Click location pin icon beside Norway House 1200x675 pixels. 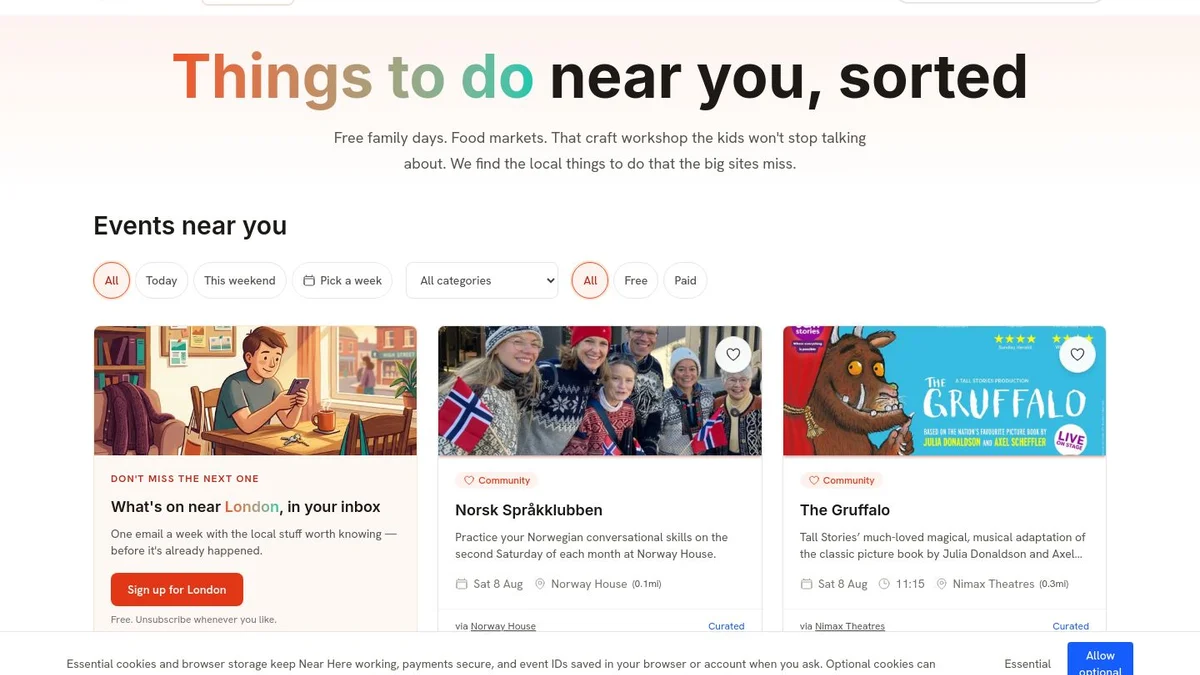(x=540, y=584)
